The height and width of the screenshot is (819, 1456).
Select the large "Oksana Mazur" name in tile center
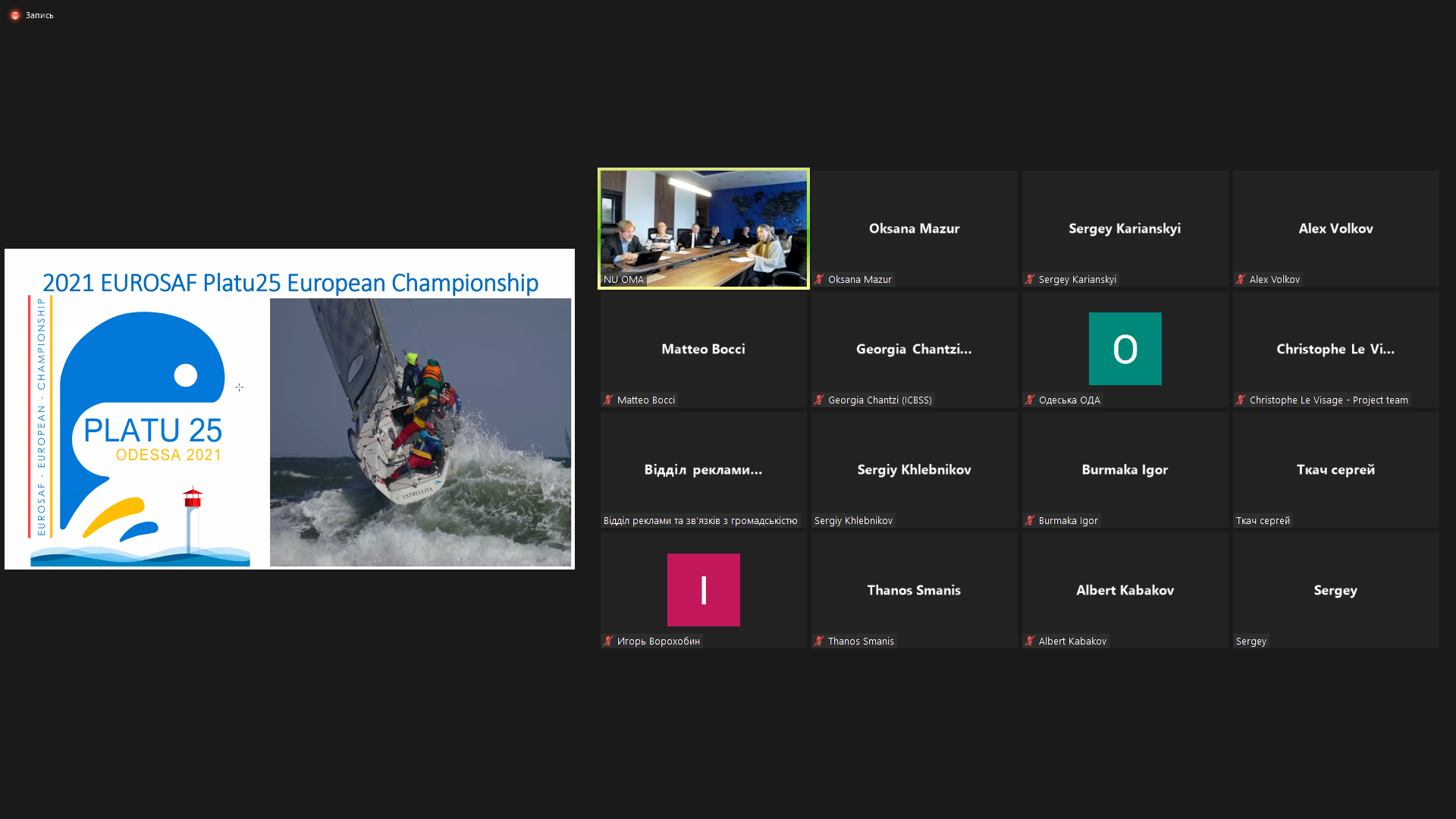[x=915, y=228]
